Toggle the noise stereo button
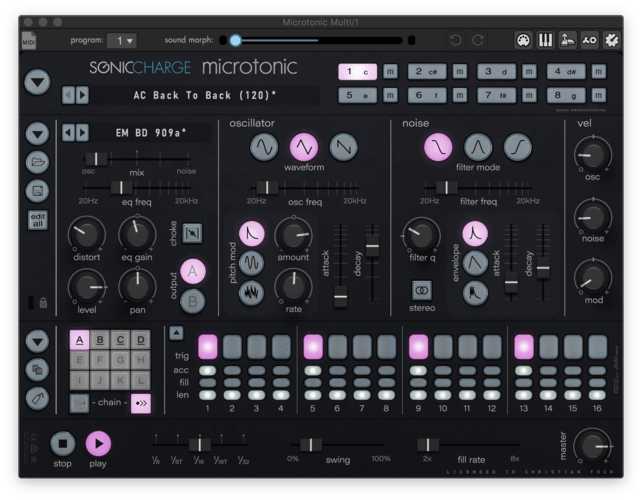Viewport: 642px width, 500px height. click(x=422, y=291)
